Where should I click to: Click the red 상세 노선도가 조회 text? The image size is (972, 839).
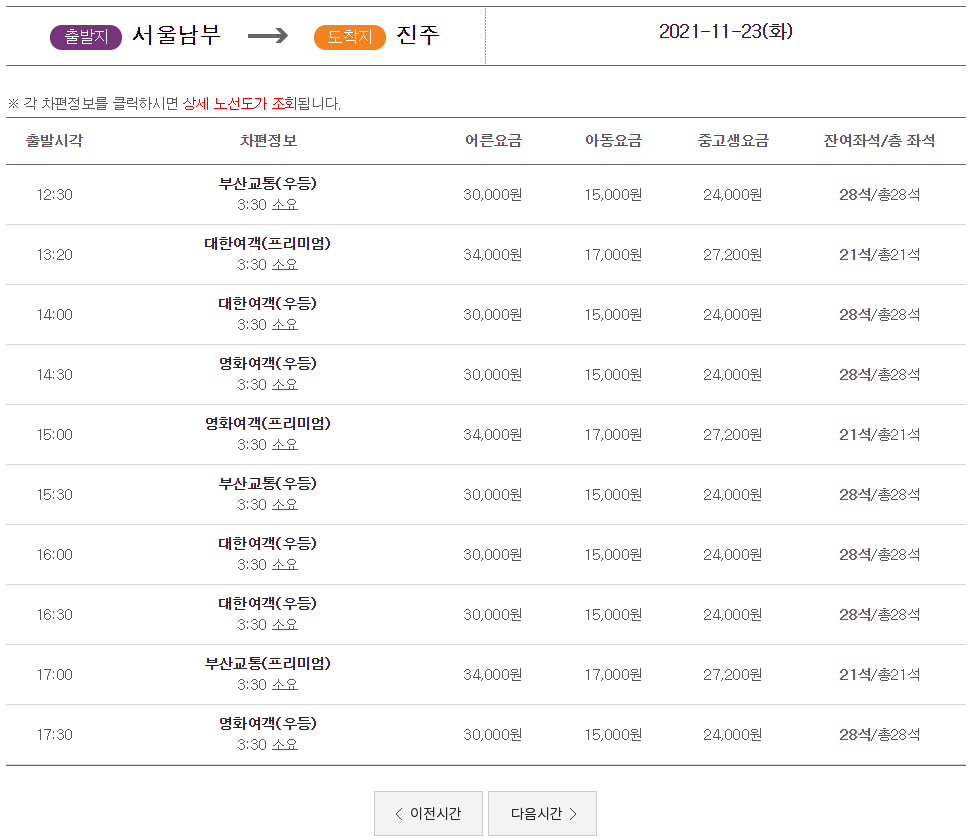point(240,104)
